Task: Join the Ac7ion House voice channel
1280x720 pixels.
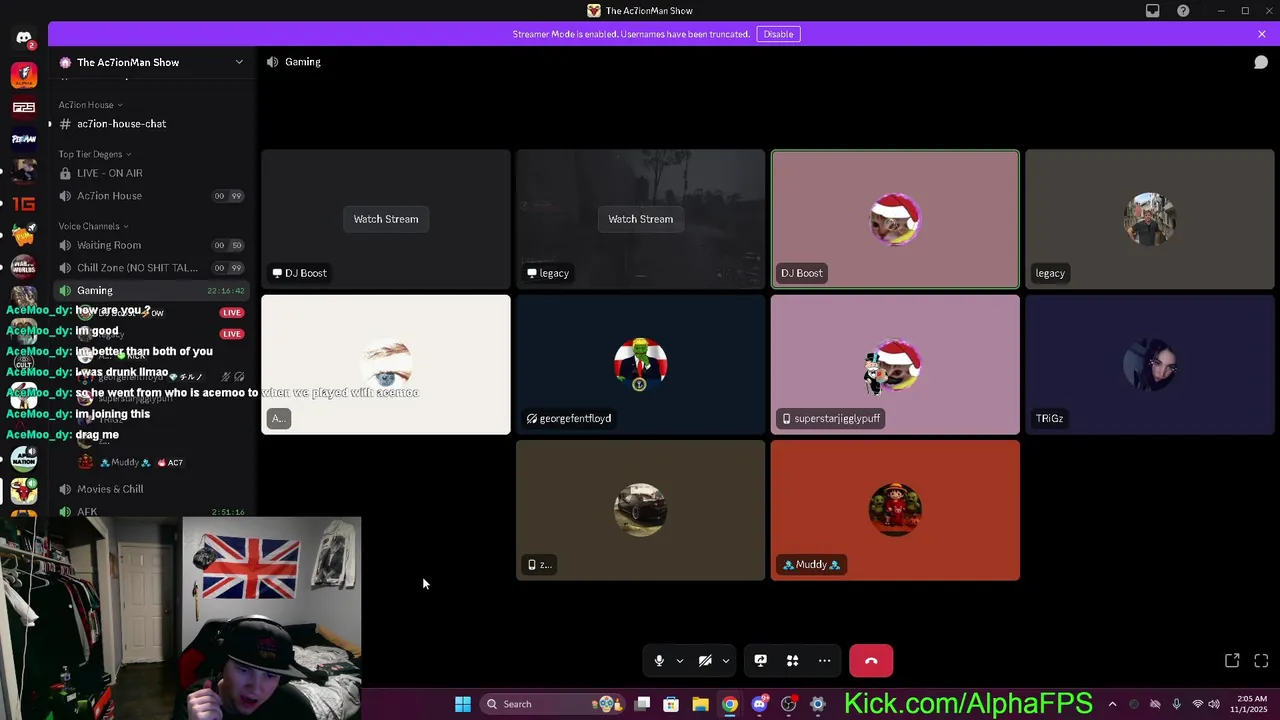Action: [150, 196]
